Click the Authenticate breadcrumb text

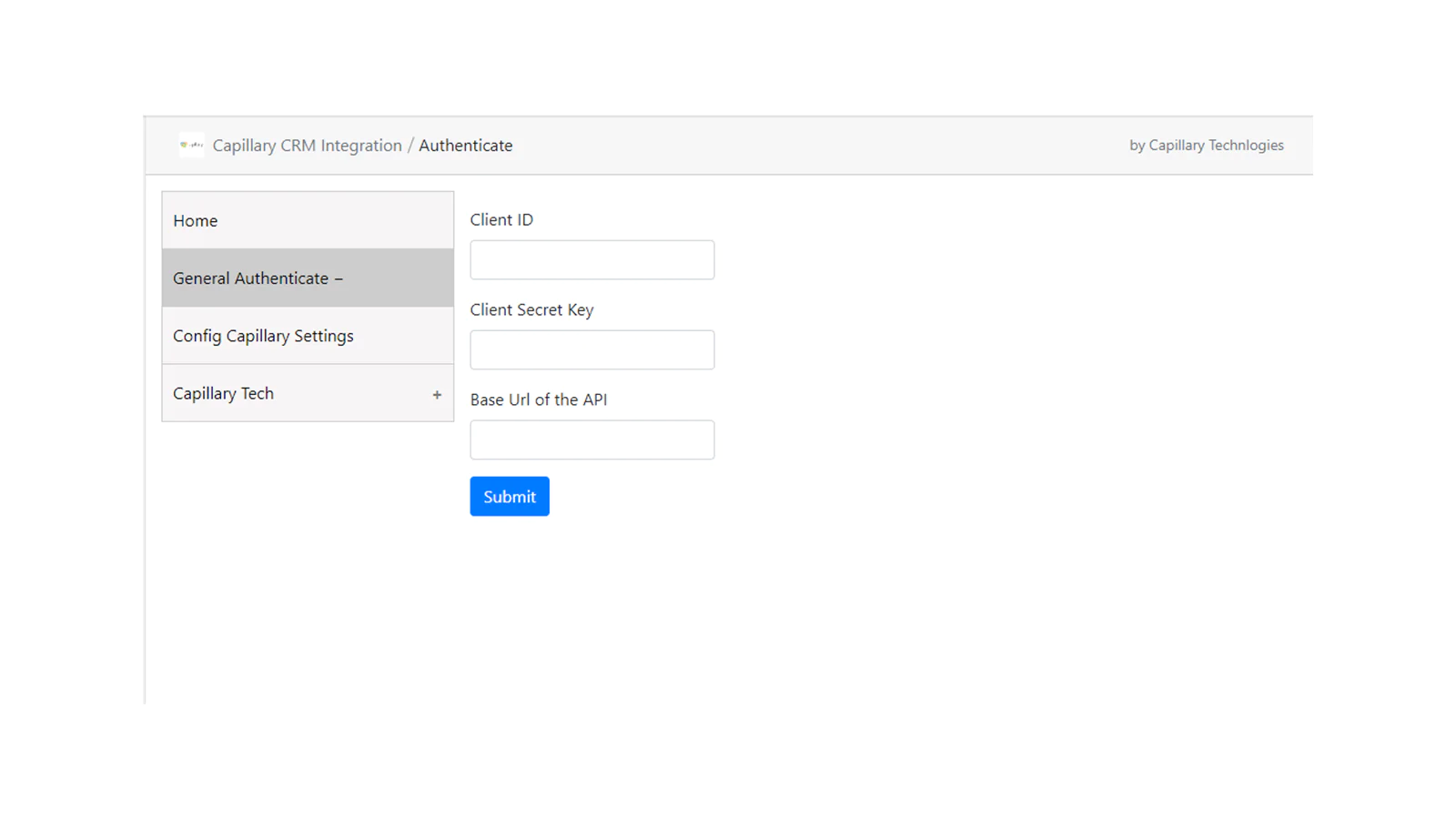coord(465,146)
